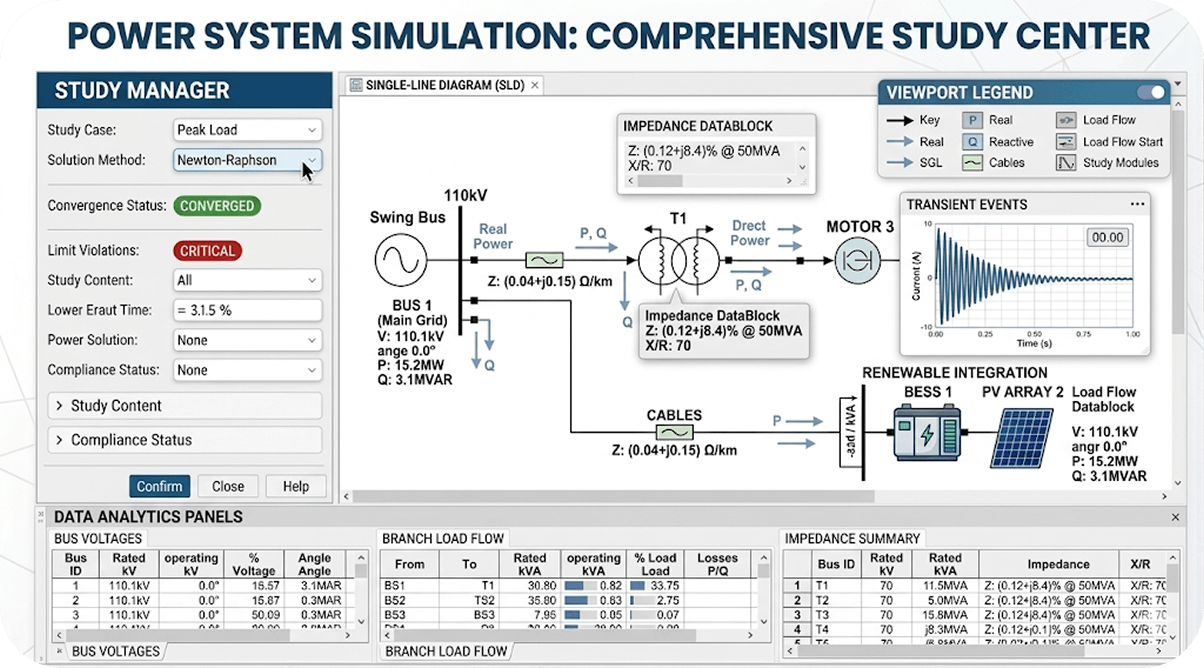The image size is (1204, 668).
Task: Click the Confirm button
Action: 160,486
